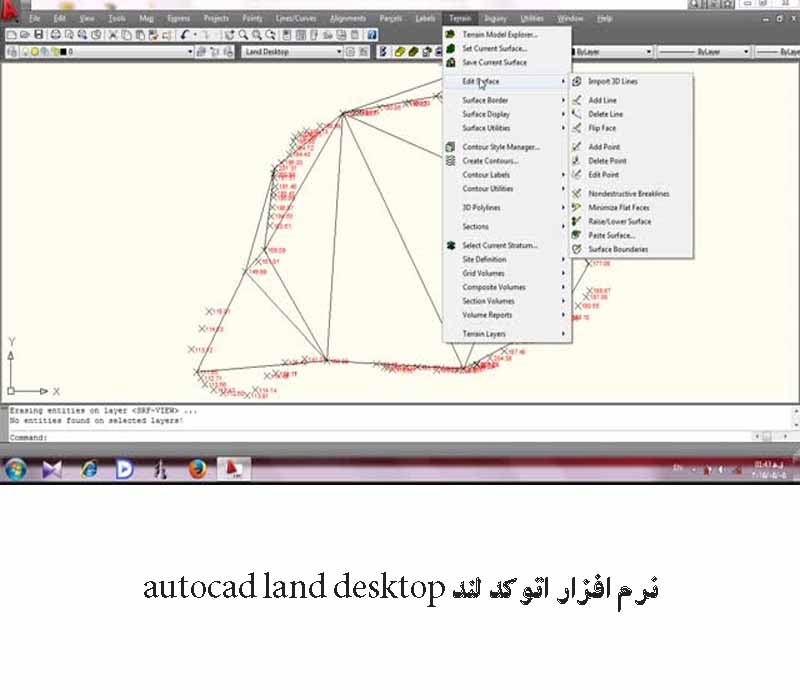Open the Layer Properties Manager
Screen dimensions: 800x700
[x=9, y=51]
